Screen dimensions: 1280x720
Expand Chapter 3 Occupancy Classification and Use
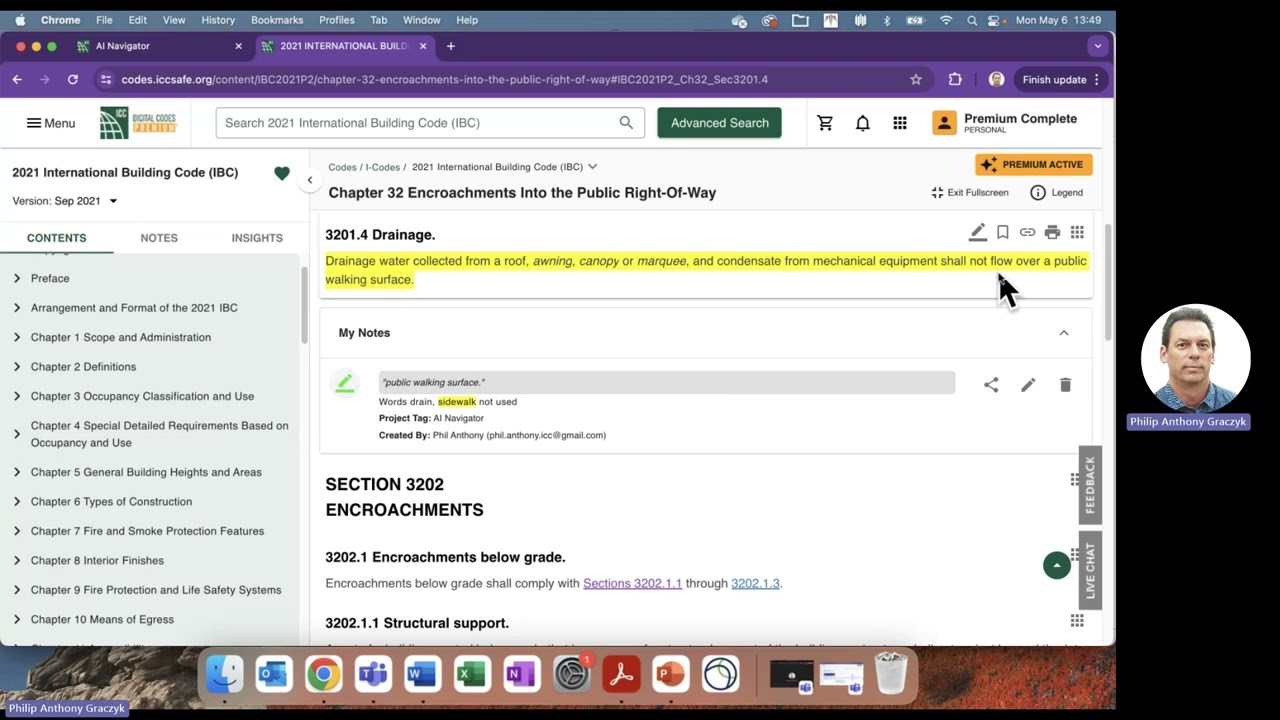click(x=17, y=396)
